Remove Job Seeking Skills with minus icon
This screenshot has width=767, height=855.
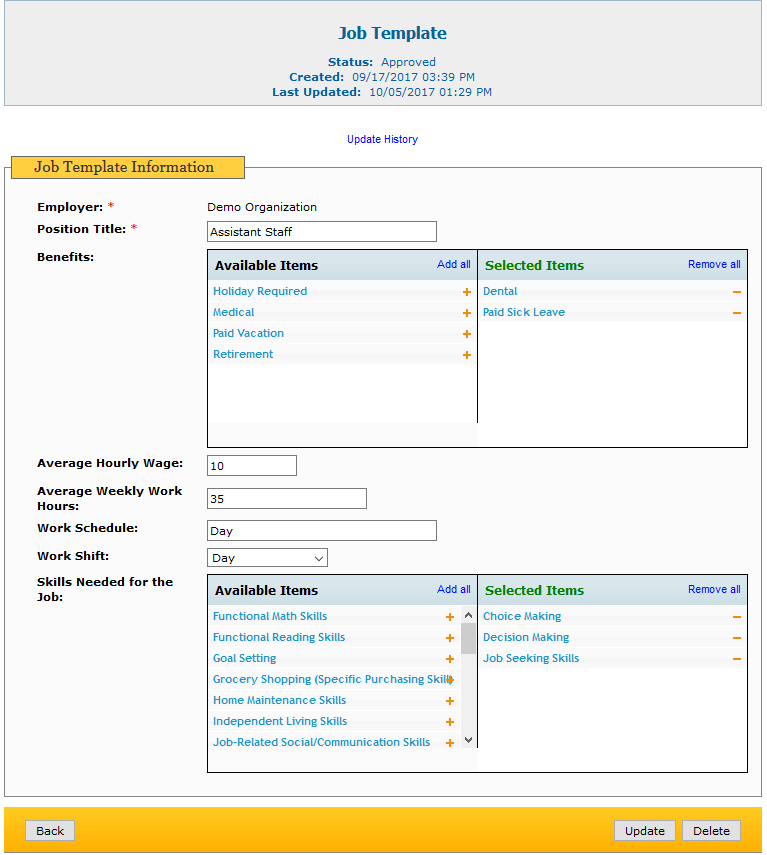coord(736,659)
